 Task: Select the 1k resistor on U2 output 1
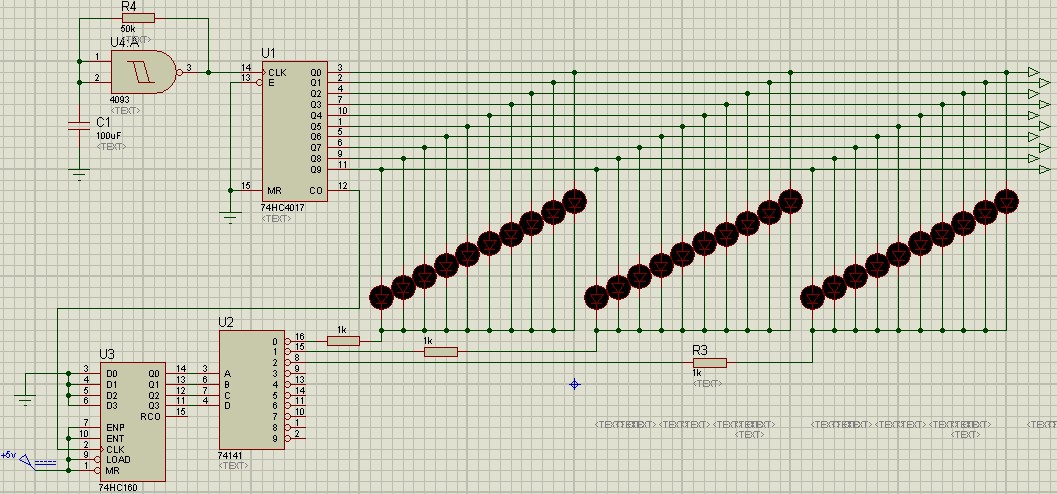441,351
